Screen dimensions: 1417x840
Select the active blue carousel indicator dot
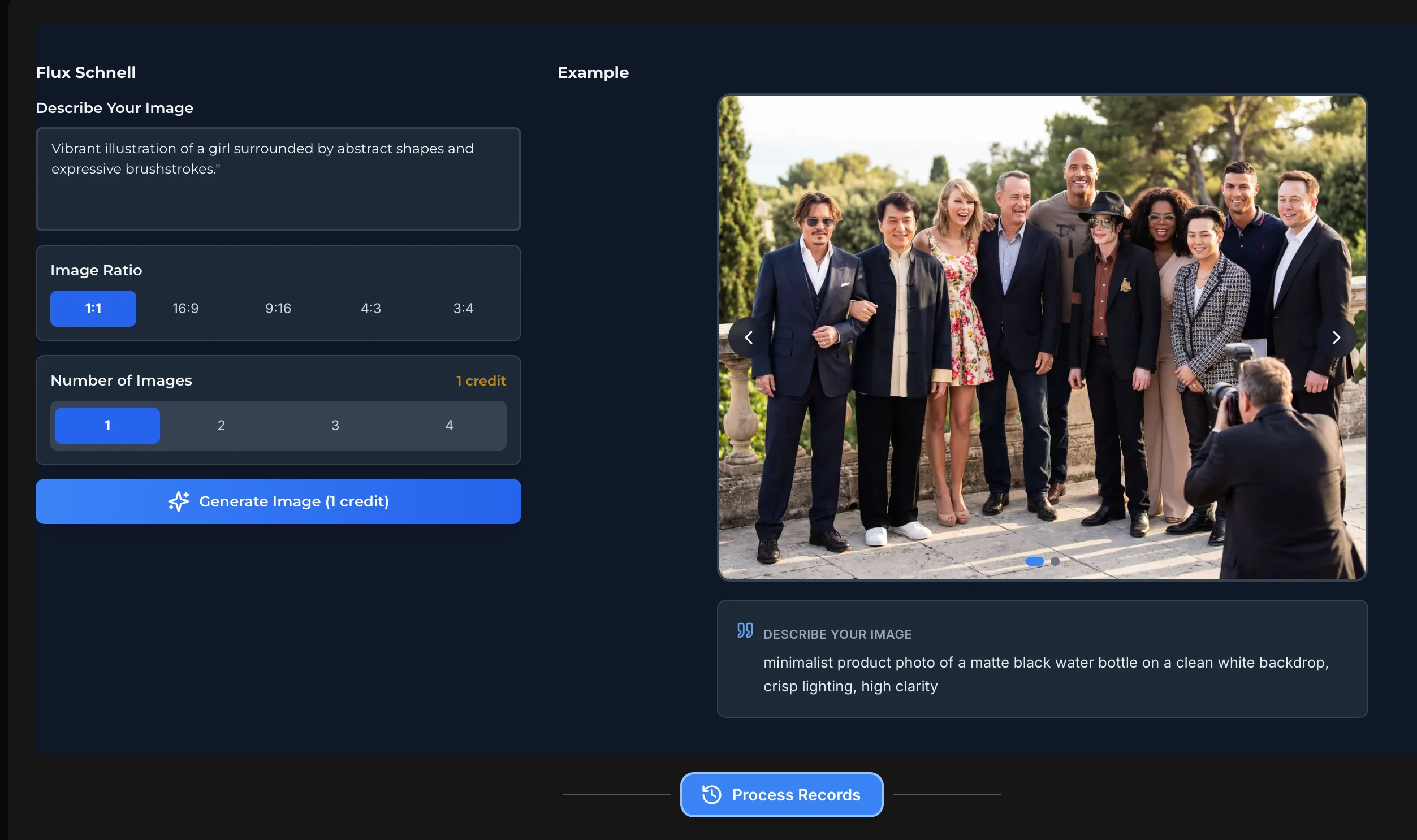[x=1035, y=561]
